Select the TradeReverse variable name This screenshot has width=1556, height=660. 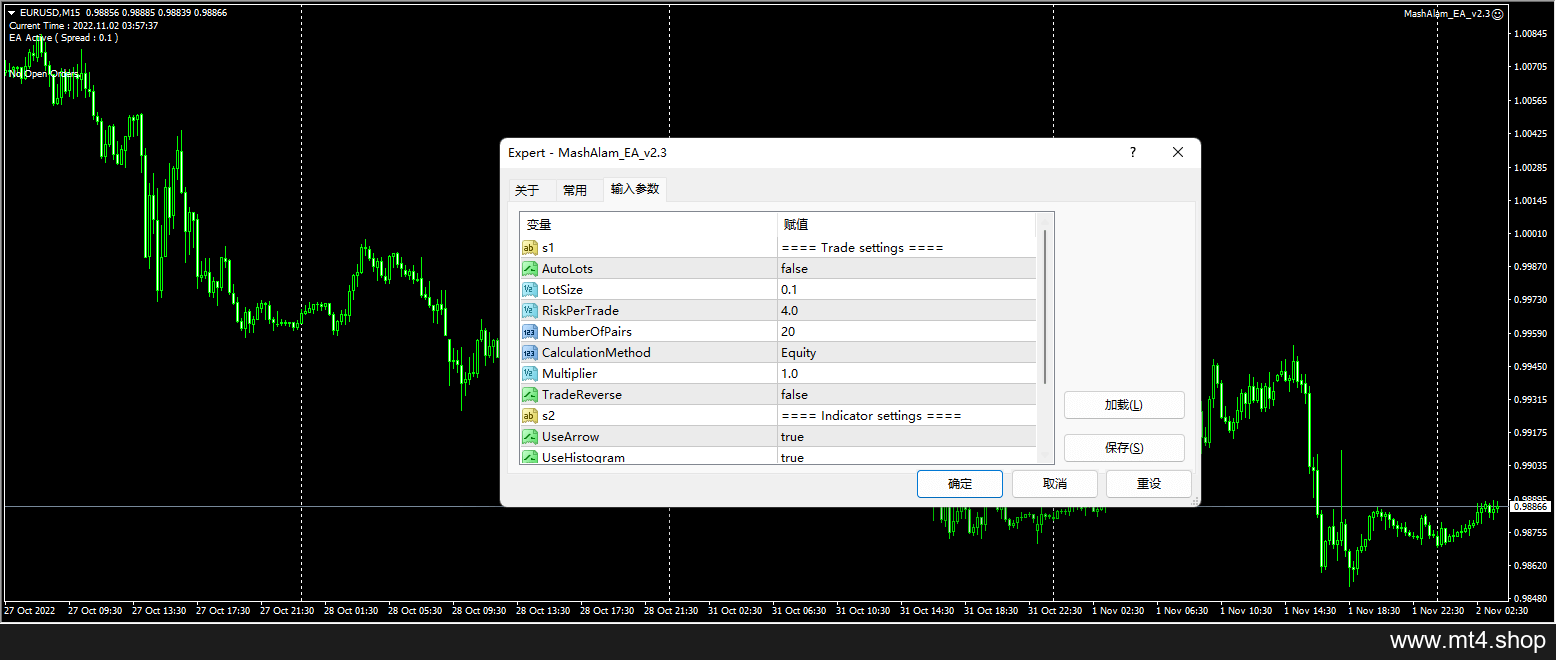click(582, 395)
